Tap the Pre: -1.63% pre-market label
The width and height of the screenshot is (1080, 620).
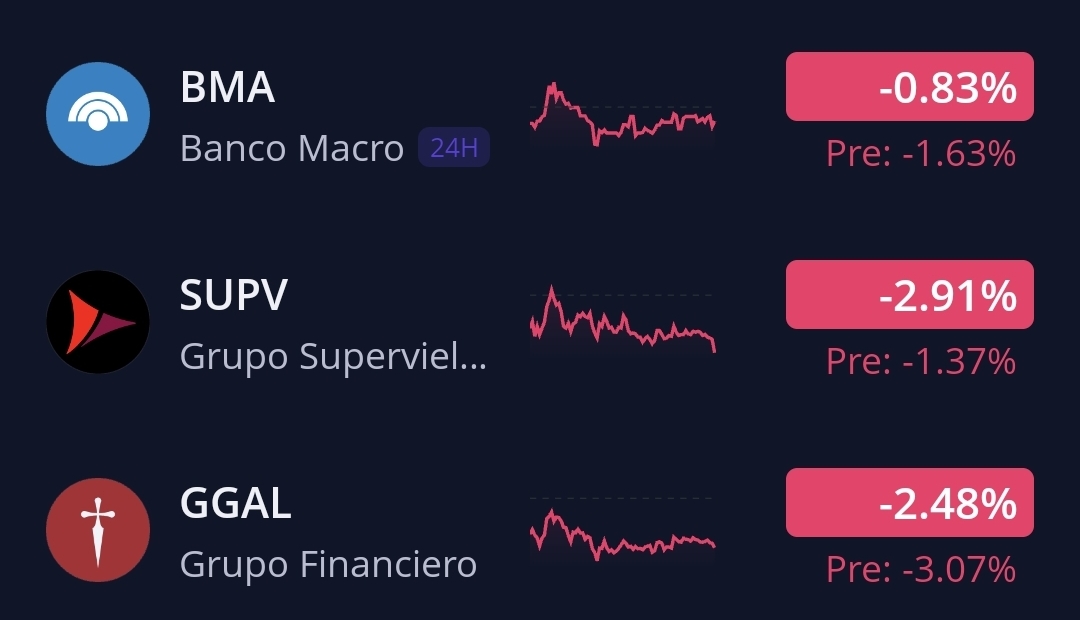pyautogui.click(x=920, y=154)
